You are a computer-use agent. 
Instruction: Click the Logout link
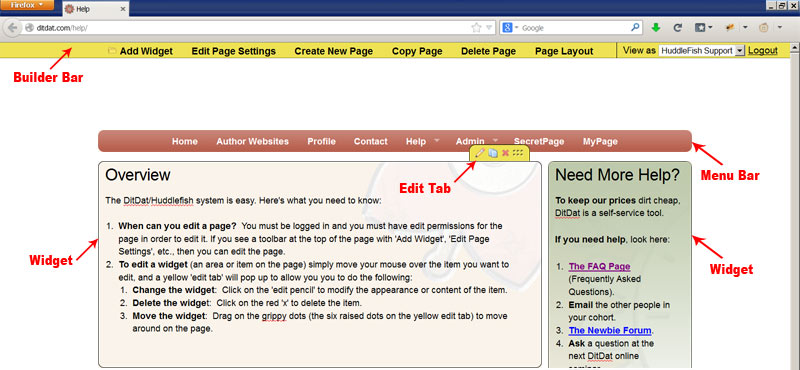(x=763, y=51)
